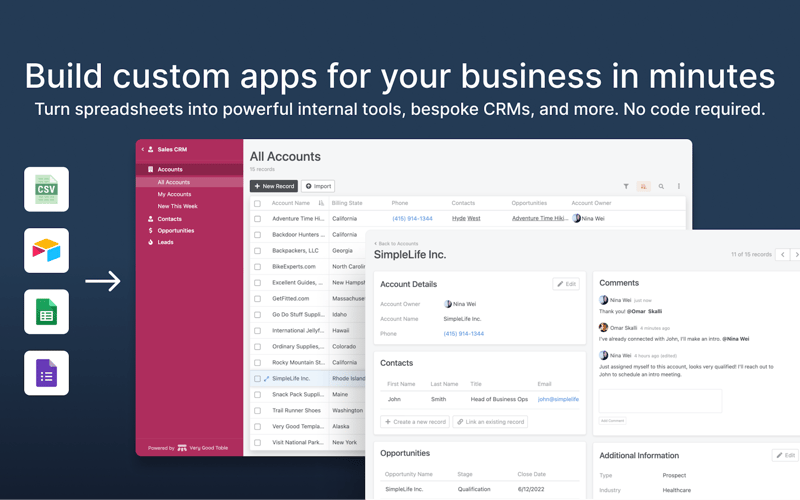Select New This Week view in sidebar

click(x=178, y=207)
